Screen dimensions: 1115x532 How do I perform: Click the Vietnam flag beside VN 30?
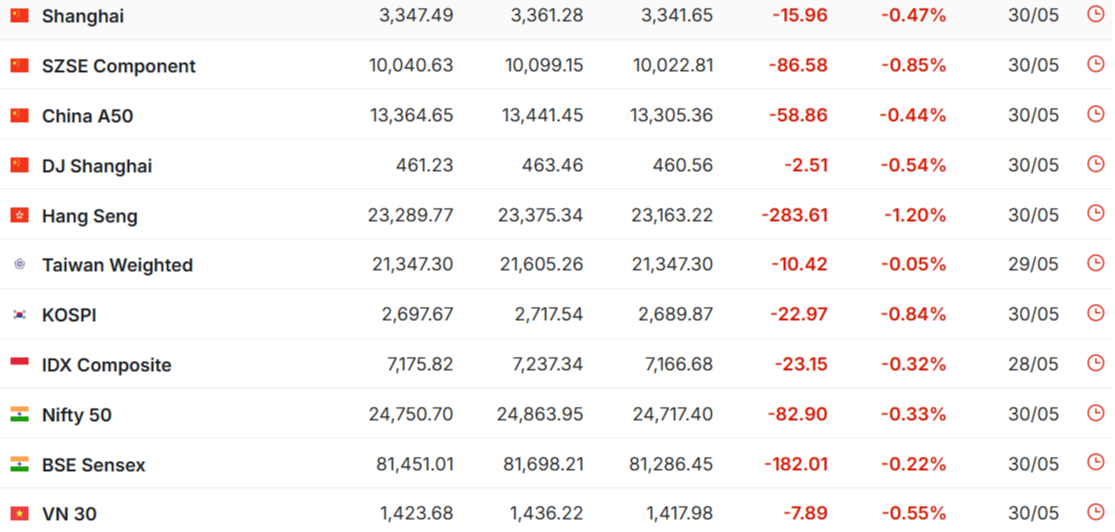point(20,514)
